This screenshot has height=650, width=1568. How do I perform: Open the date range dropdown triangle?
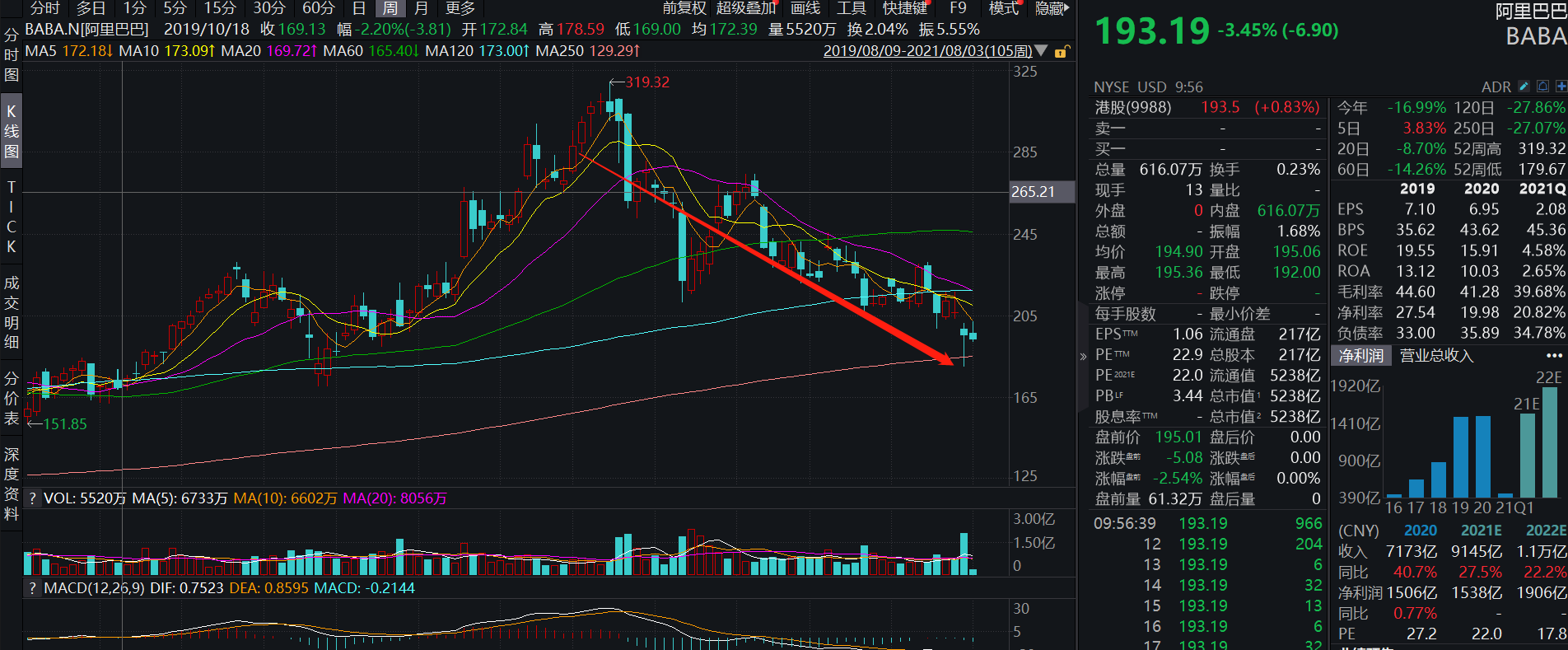[x=1041, y=51]
